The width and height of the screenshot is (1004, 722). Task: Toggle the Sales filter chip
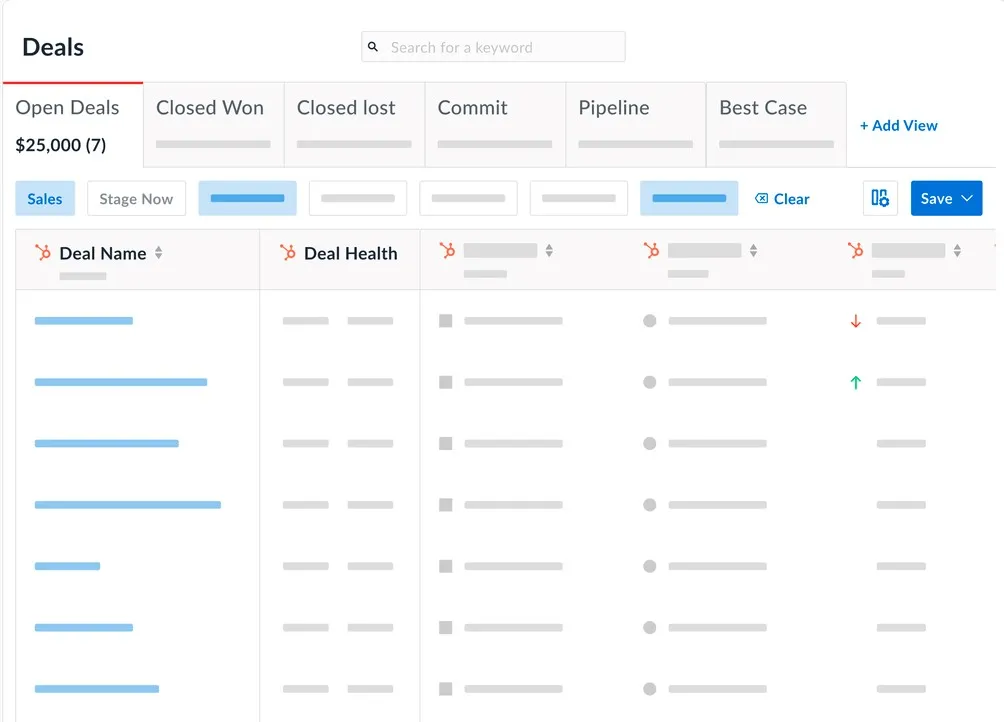(45, 198)
